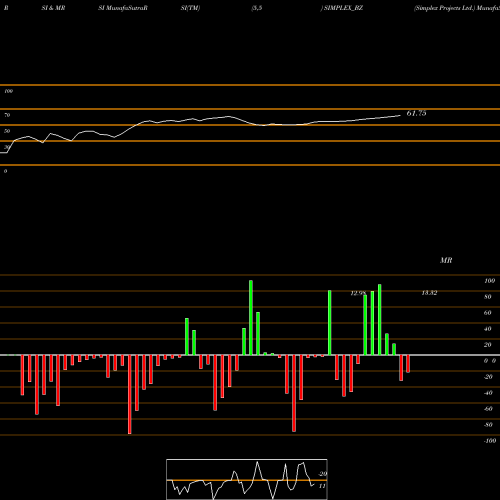Click the -60 label on MR axis
Viewport: 500px width, 500px height.
tap(488, 409)
